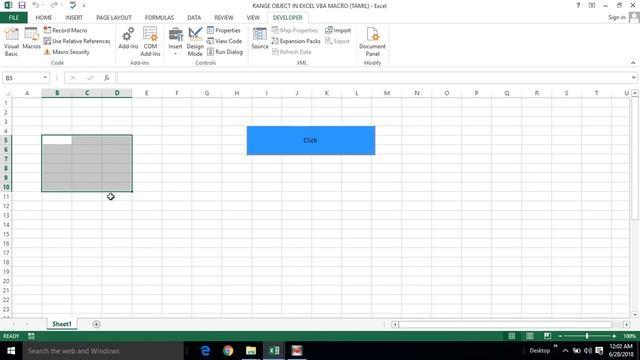Click the 100% zoom level
This screenshot has width=640, height=360.
pos(629,336)
